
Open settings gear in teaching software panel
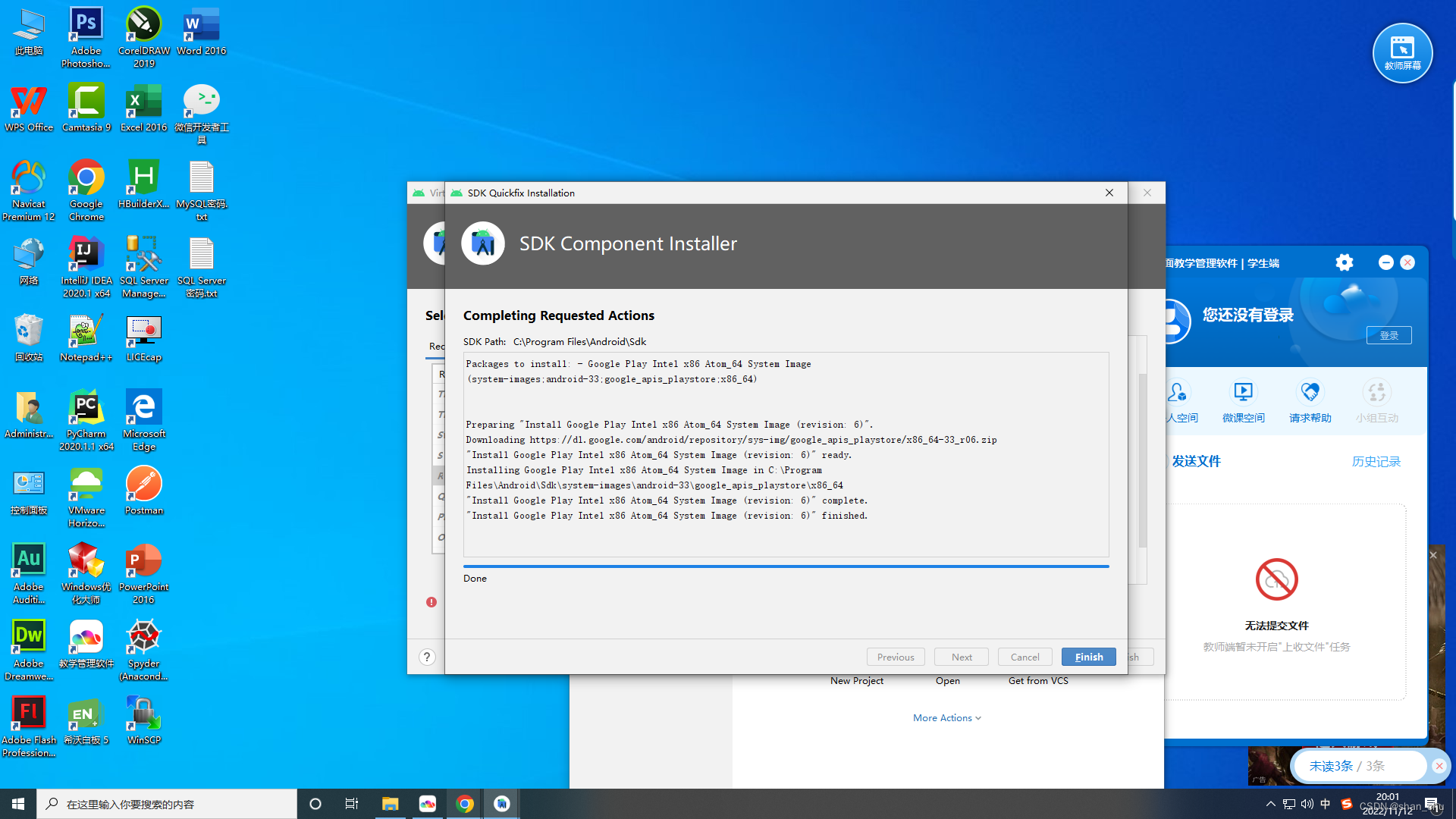coord(1344,262)
